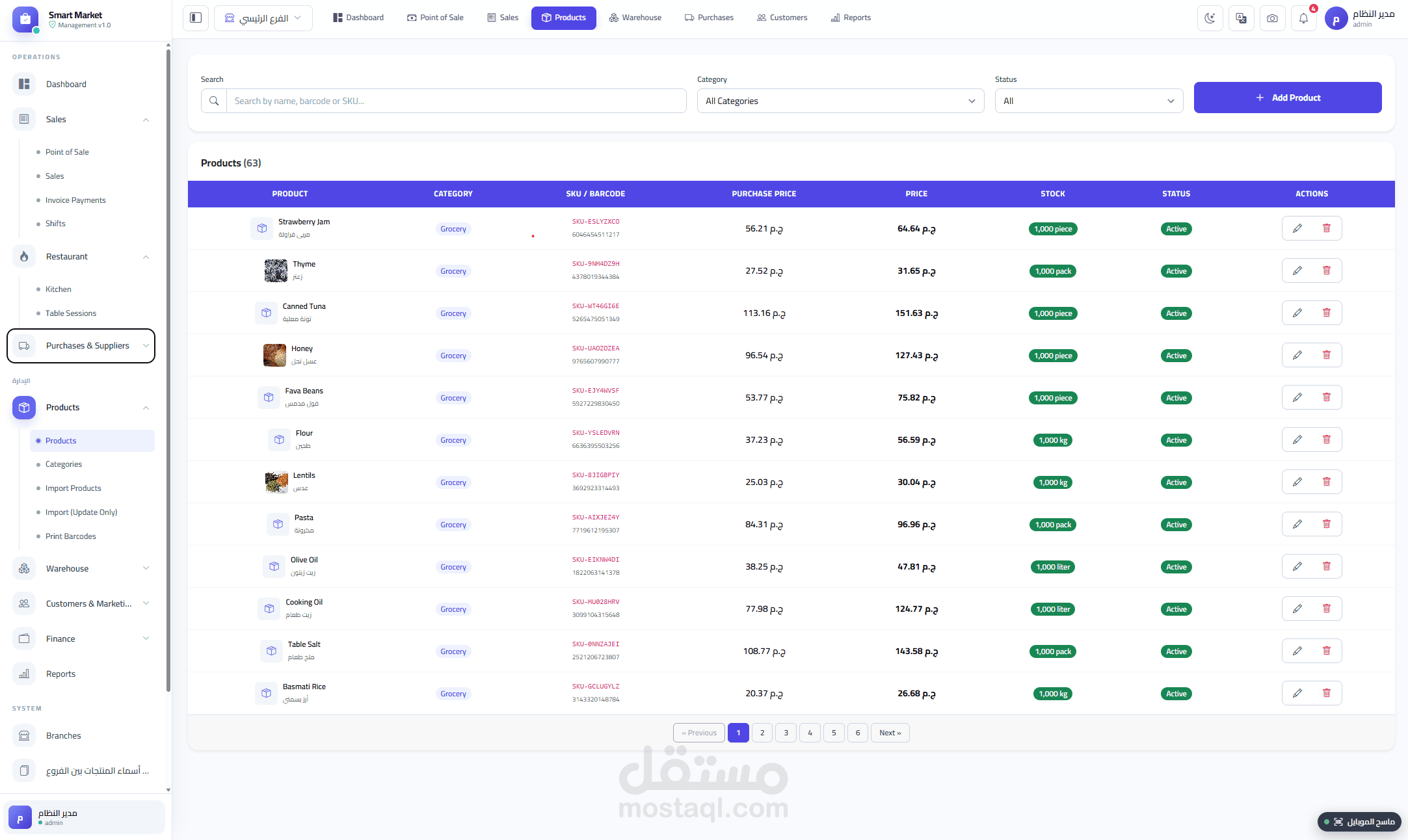This screenshot has width=1408, height=840.
Task: Switch to the Warehouse top tab
Action: [635, 18]
